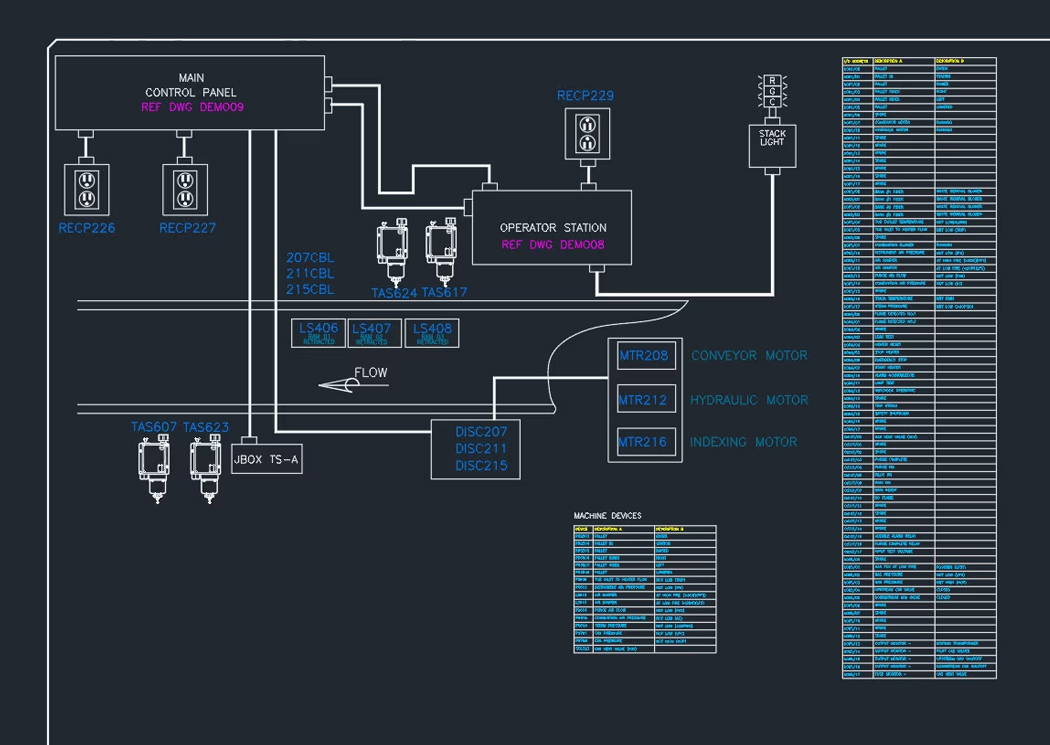
Task: Pick the TAS623 device symbol
Action: click(206, 469)
